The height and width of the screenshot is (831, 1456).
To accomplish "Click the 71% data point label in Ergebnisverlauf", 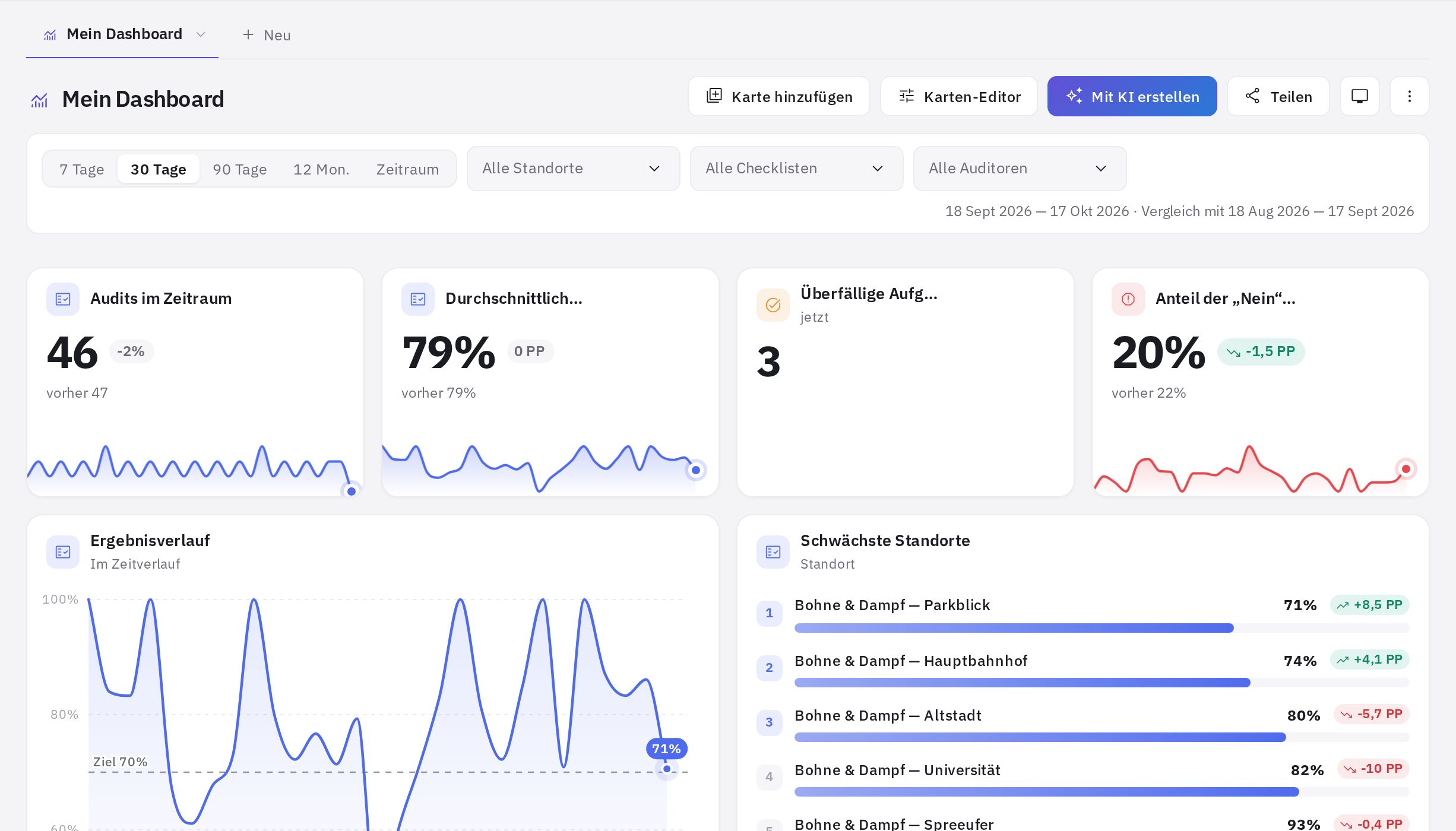I will click(666, 748).
